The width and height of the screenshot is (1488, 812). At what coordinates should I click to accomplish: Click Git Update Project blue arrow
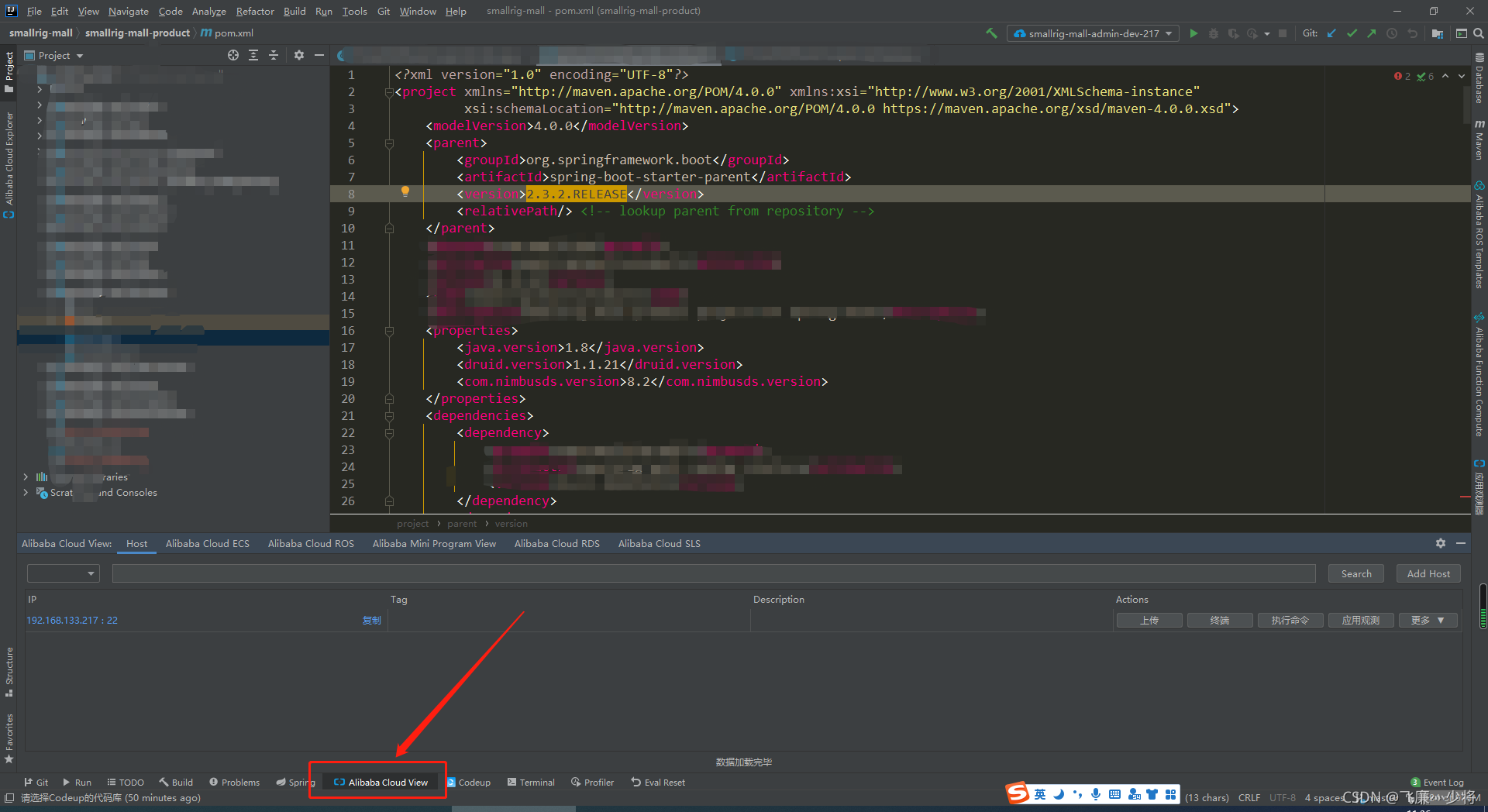click(1331, 33)
